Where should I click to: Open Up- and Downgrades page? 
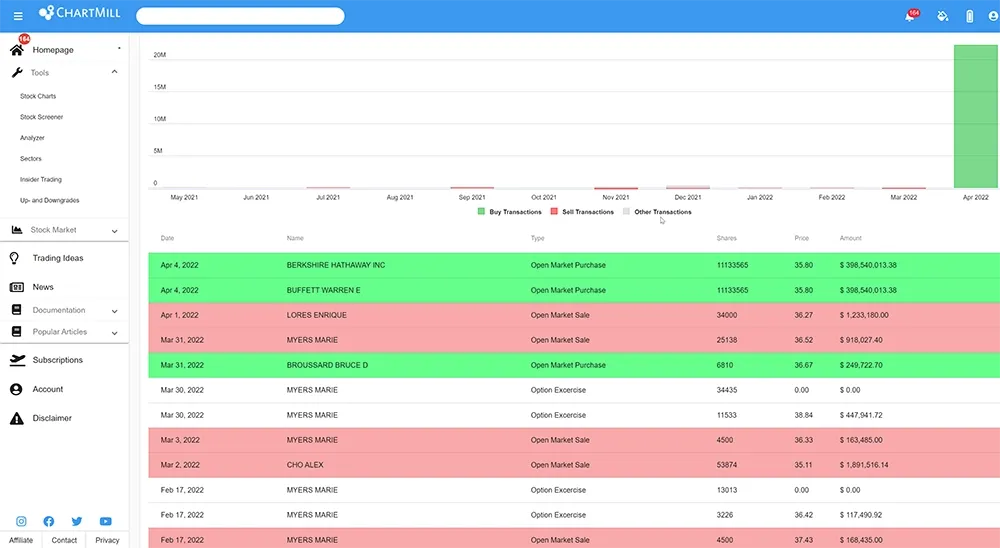50,200
